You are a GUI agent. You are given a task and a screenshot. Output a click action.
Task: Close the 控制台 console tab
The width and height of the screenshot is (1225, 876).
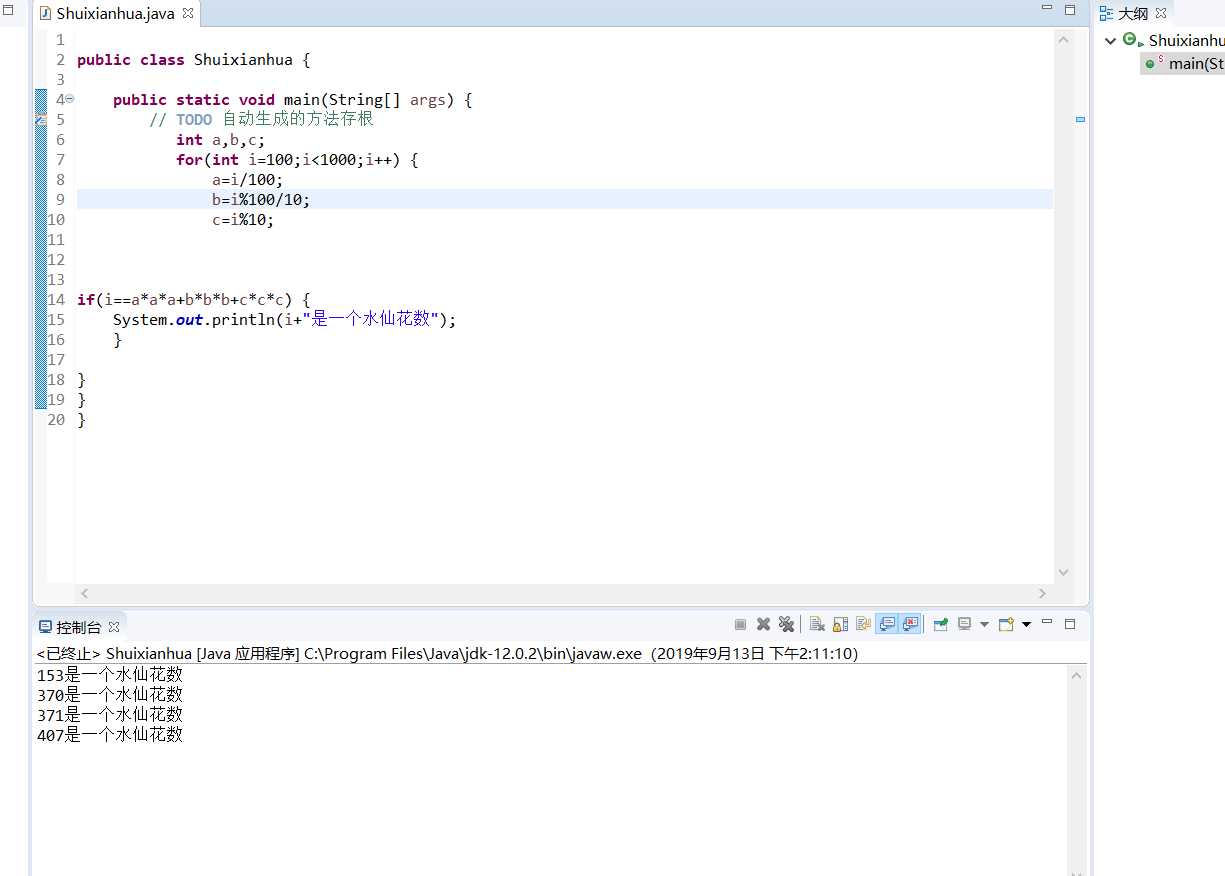click(114, 627)
